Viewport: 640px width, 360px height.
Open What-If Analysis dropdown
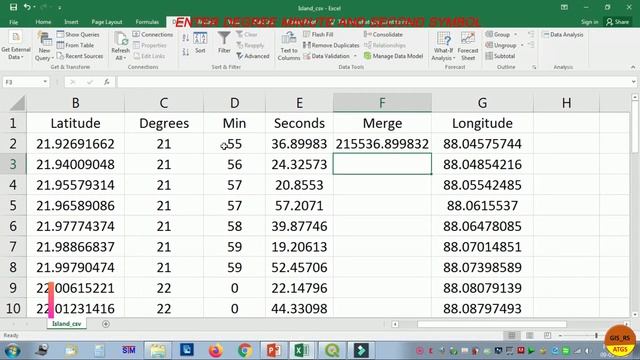pos(443,46)
